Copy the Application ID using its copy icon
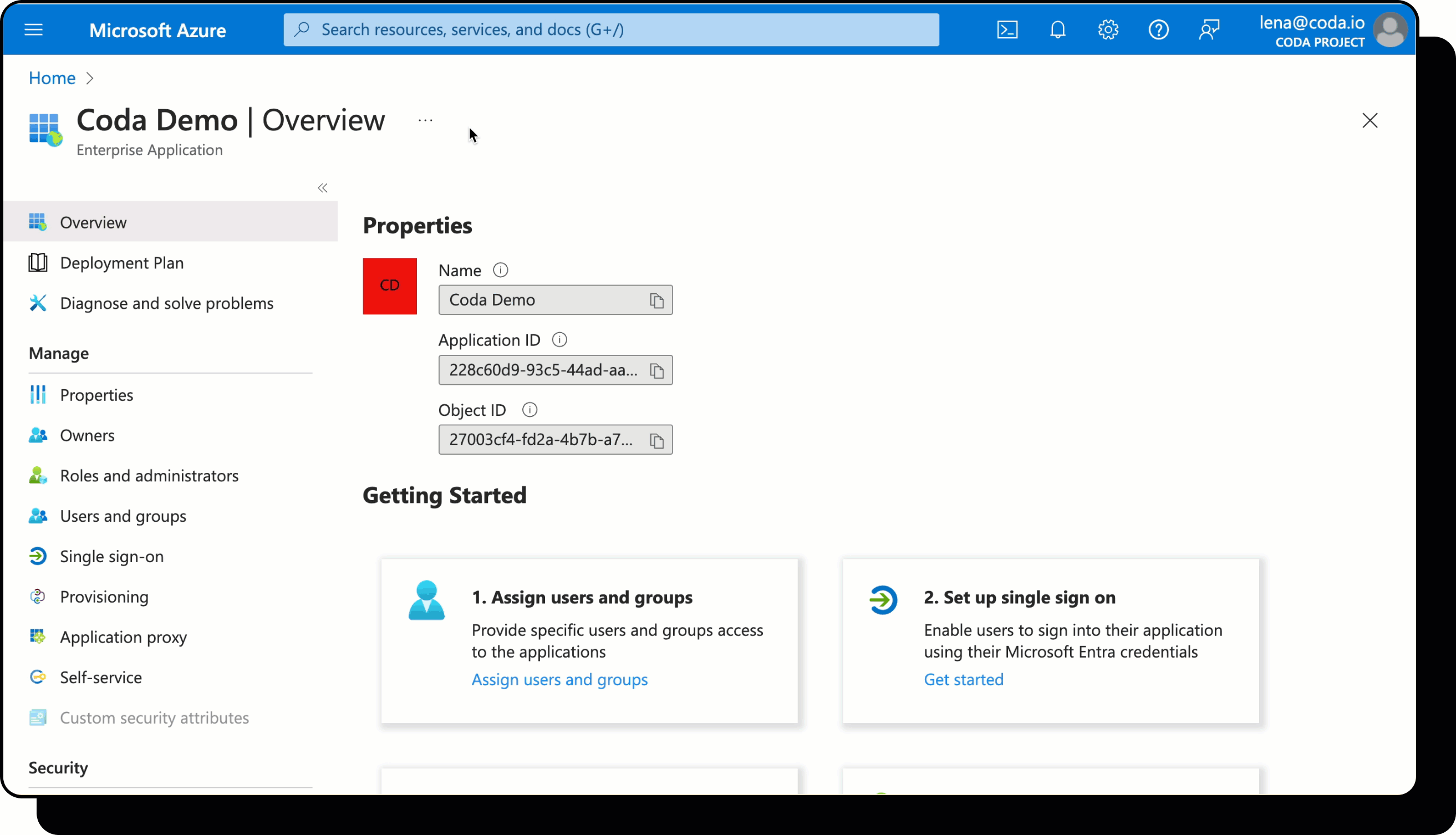 pyautogui.click(x=657, y=370)
